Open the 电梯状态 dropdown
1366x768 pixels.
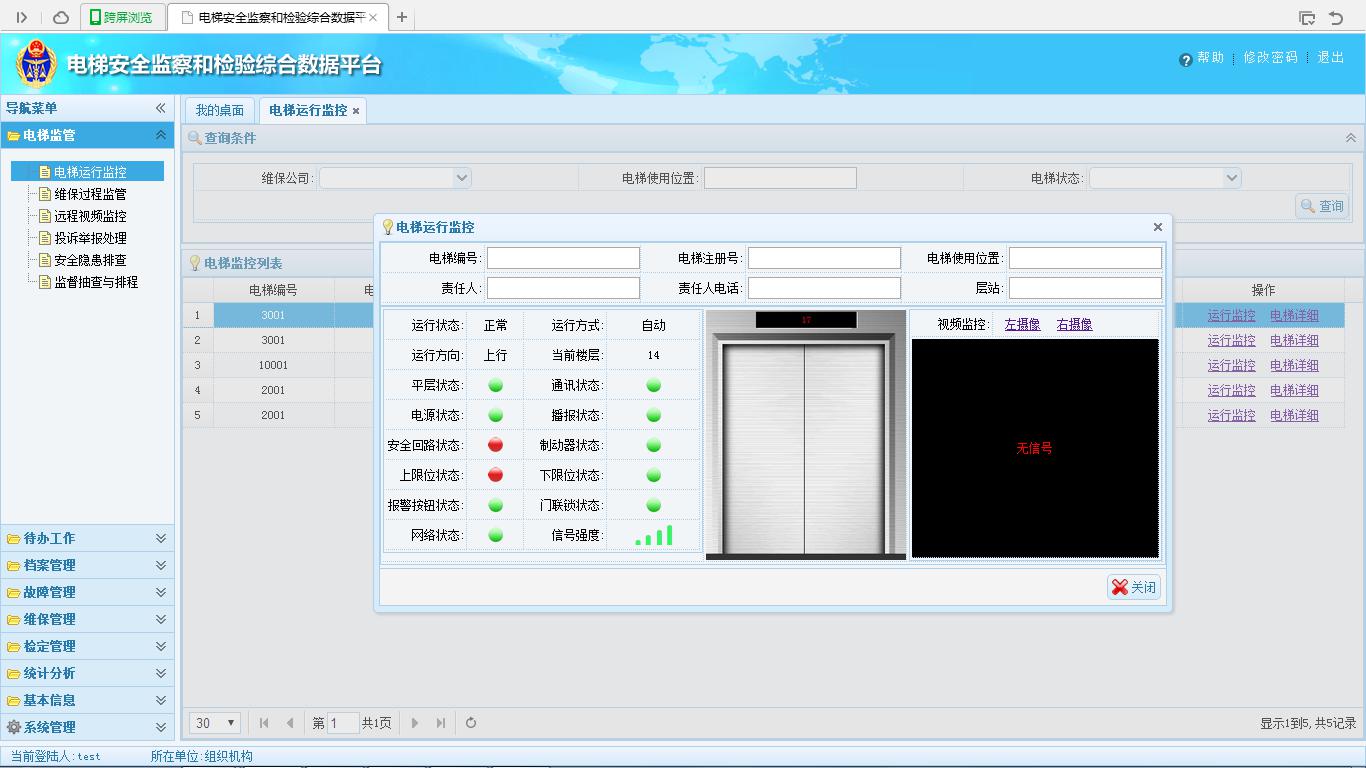click(x=1231, y=178)
